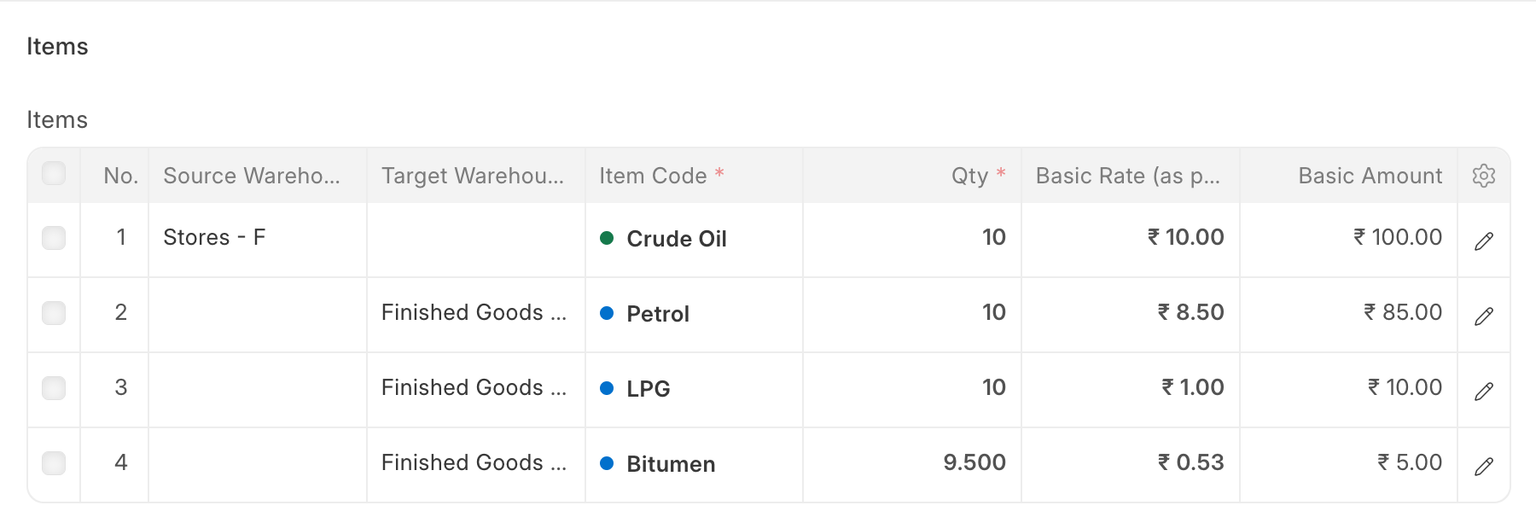Edit the Petrol row with pencil
The height and width of the screenshot is (522, 1536).
(1484, 315)
